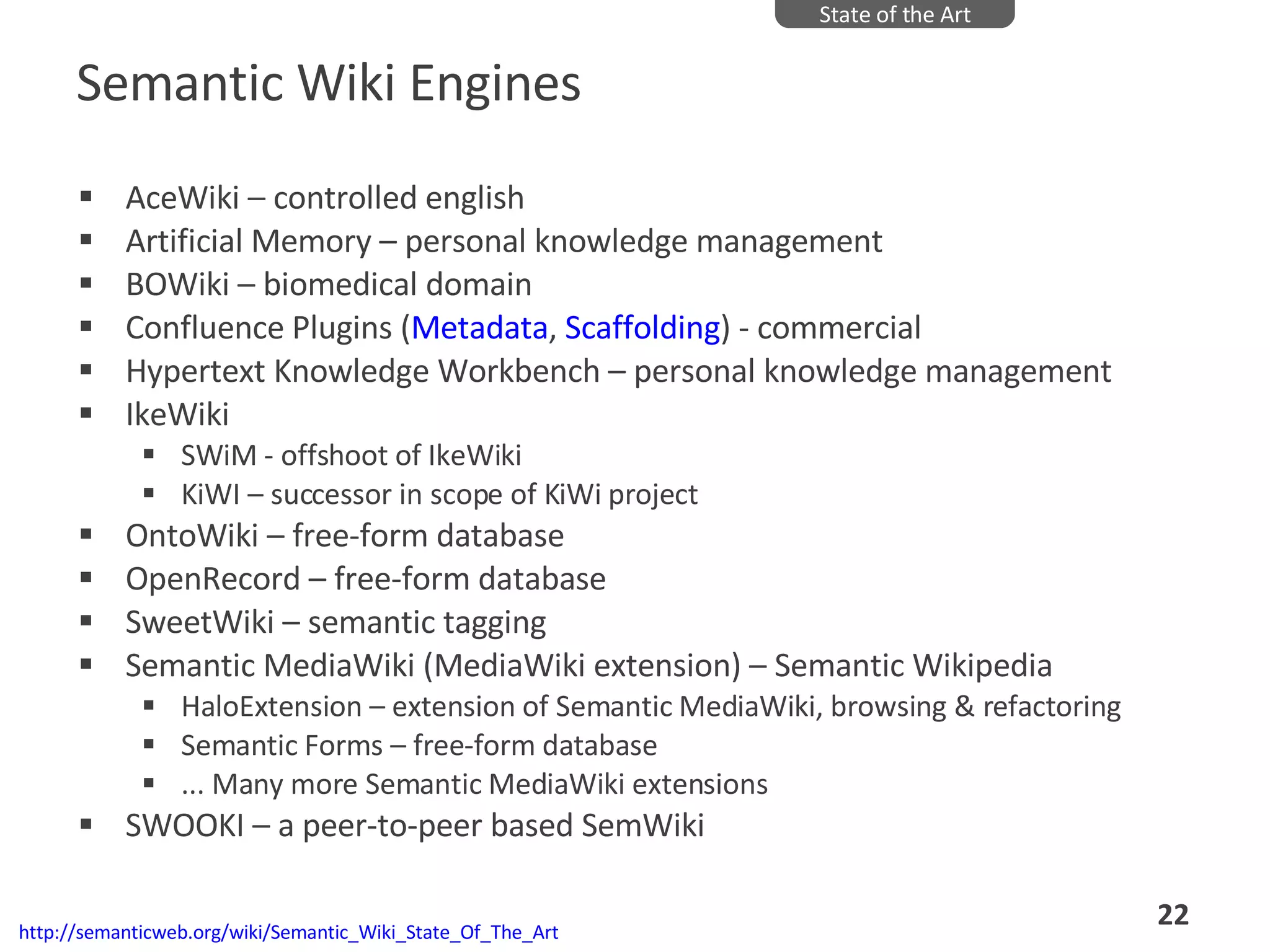Select the HaloExtension sub-bullet line
This screenshot has height=952, width=1270.
pyautogui.click(x=651, y=707)
